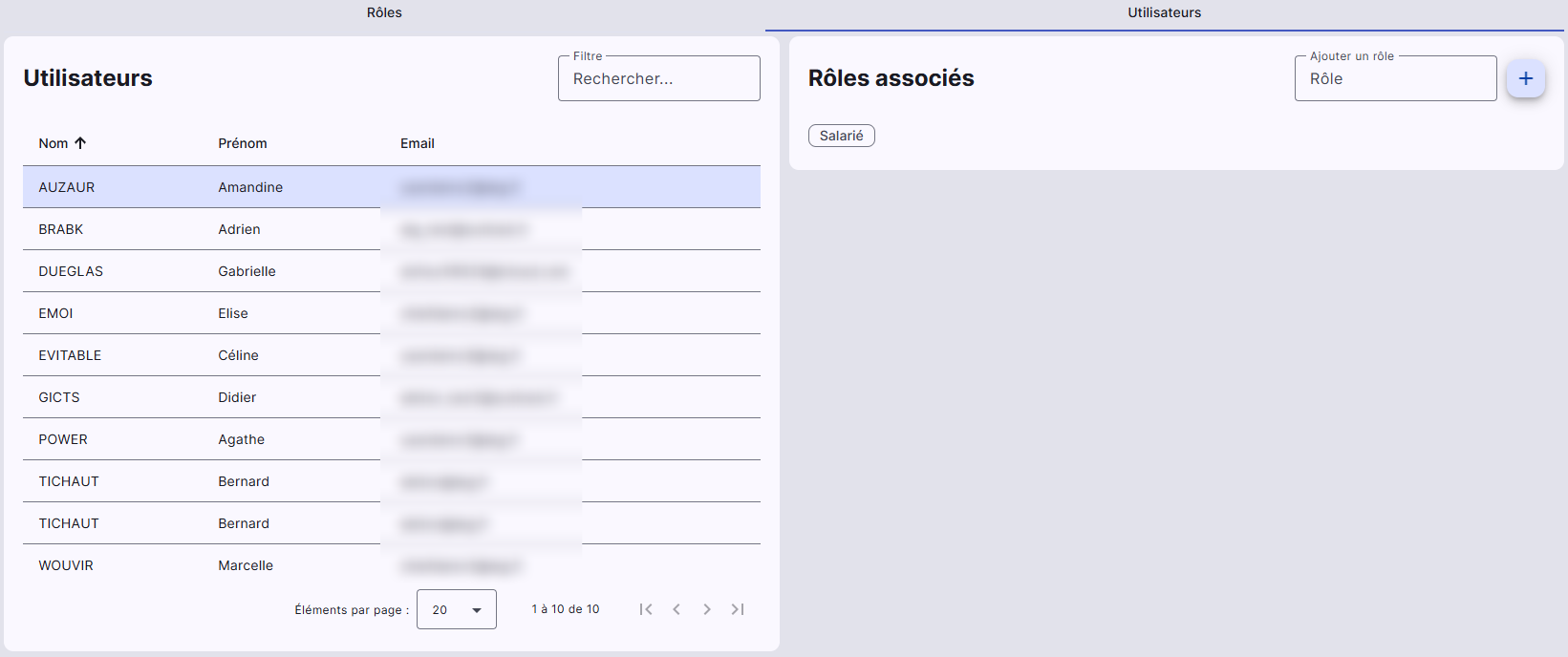1568x657 pixels.
Task: Switch to the Utilisateurs tab
Action: [1164, 12]
